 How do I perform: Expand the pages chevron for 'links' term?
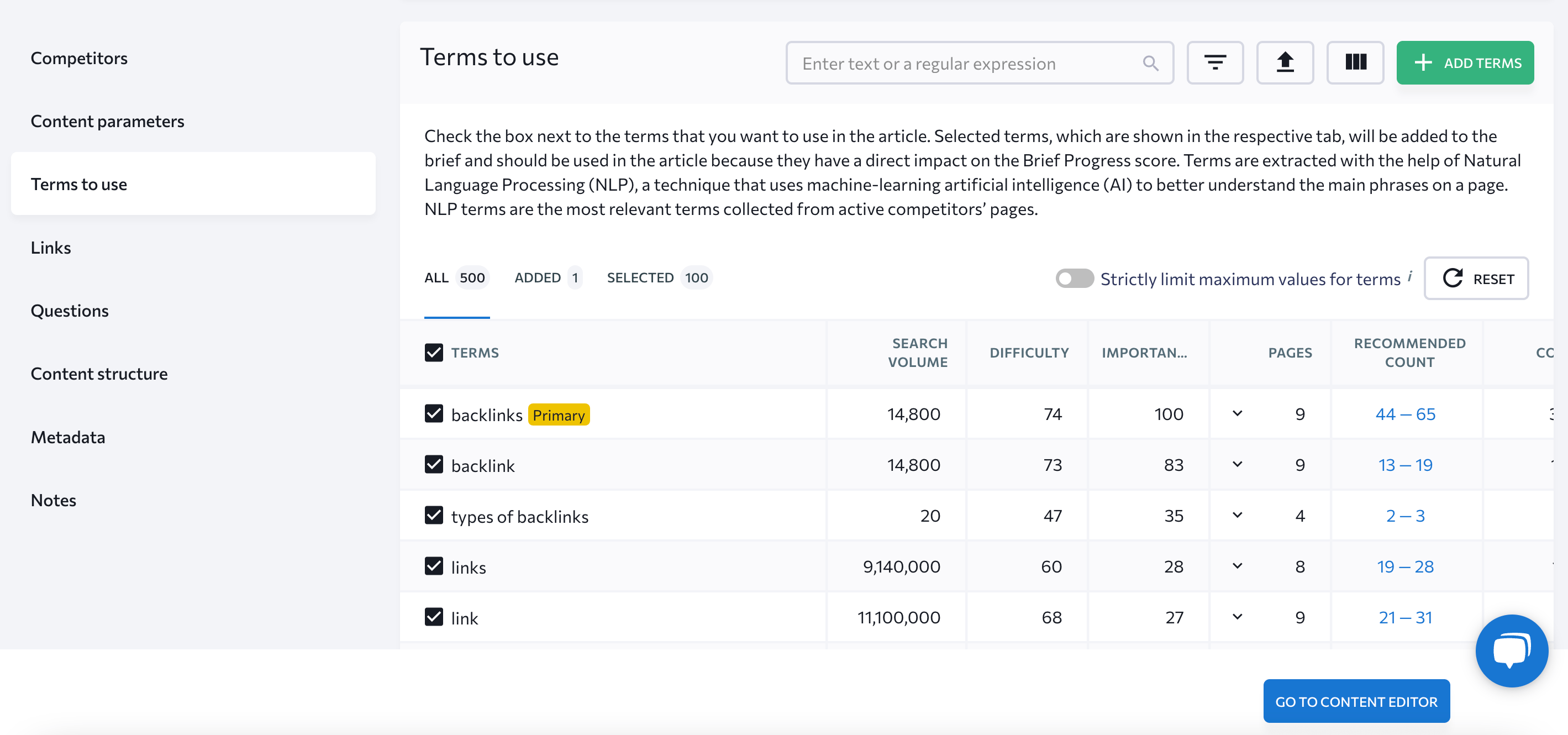pyautogui.click(x=1238, y=566)
